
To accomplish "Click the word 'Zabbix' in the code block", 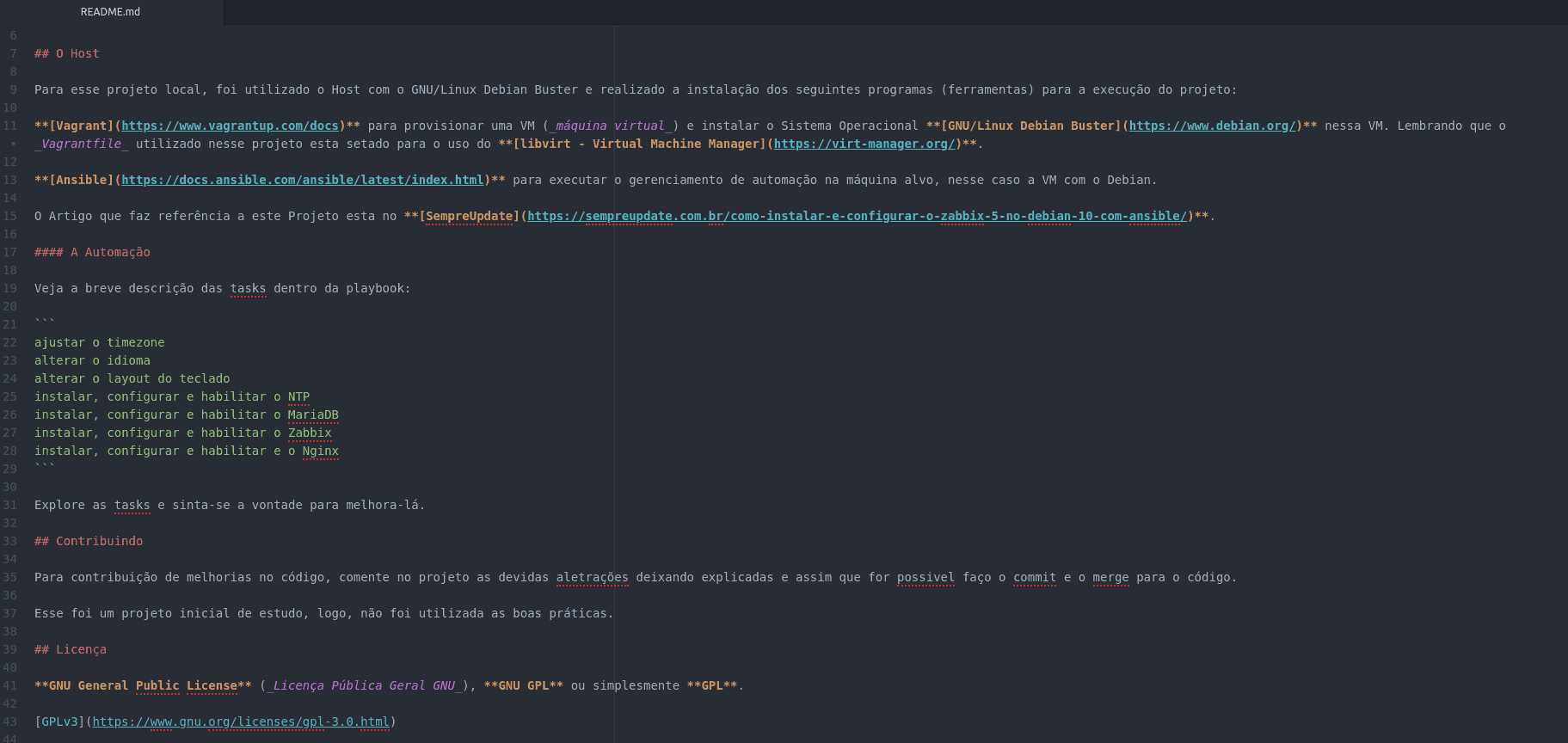I will [310, 433].
